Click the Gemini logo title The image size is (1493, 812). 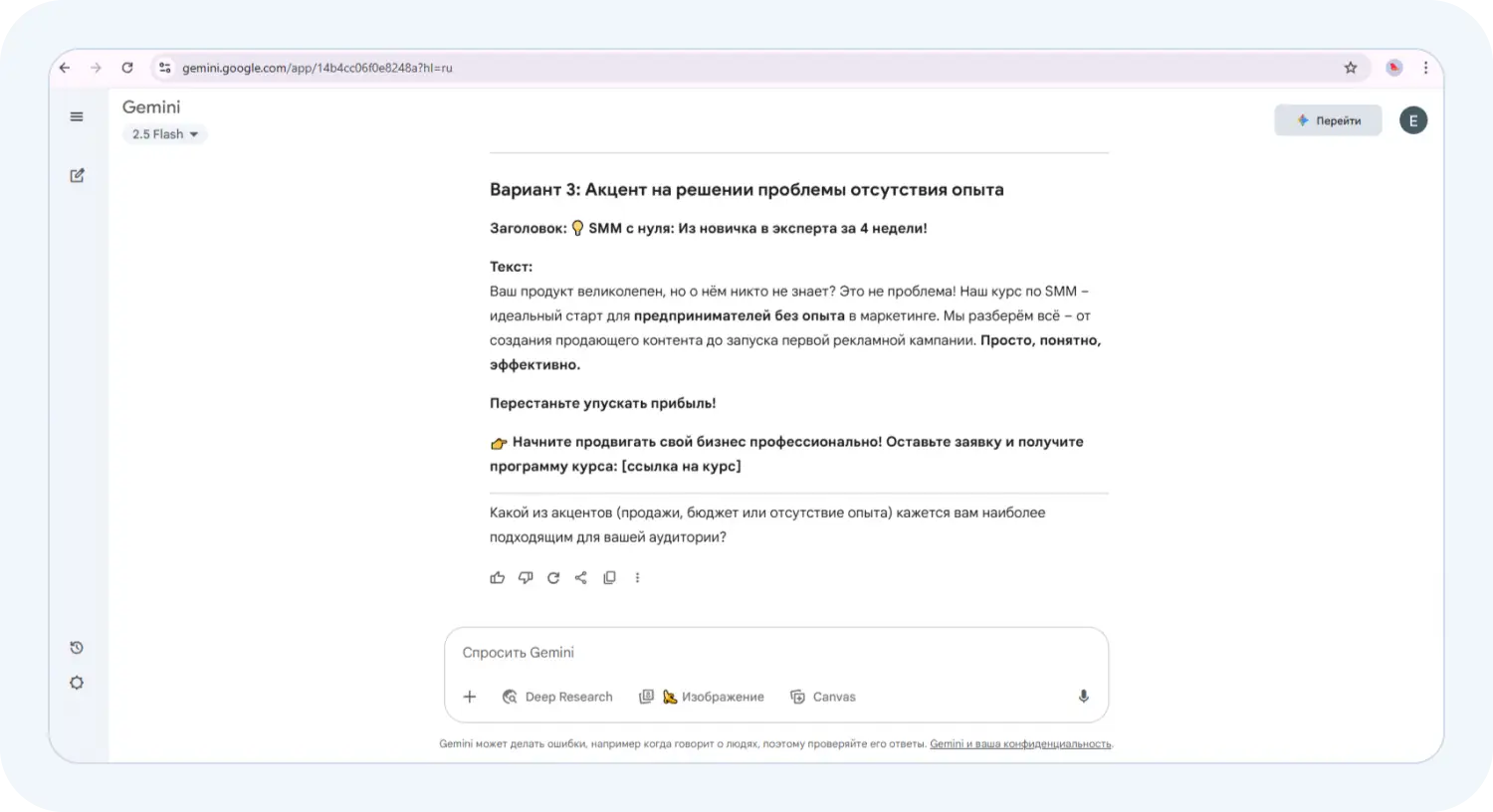coord(151,106)
